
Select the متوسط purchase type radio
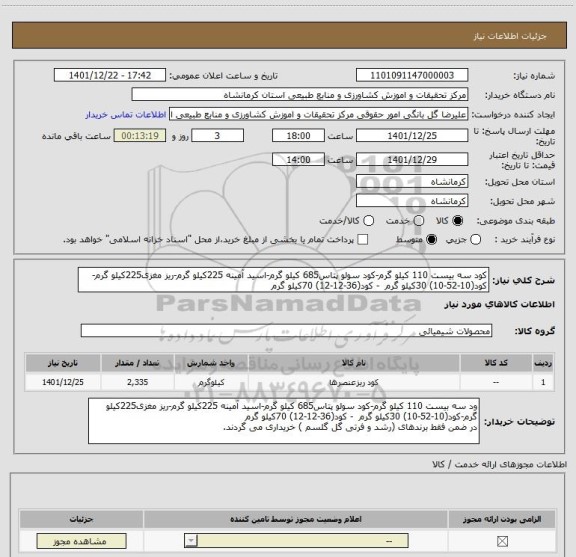point(432,240)
